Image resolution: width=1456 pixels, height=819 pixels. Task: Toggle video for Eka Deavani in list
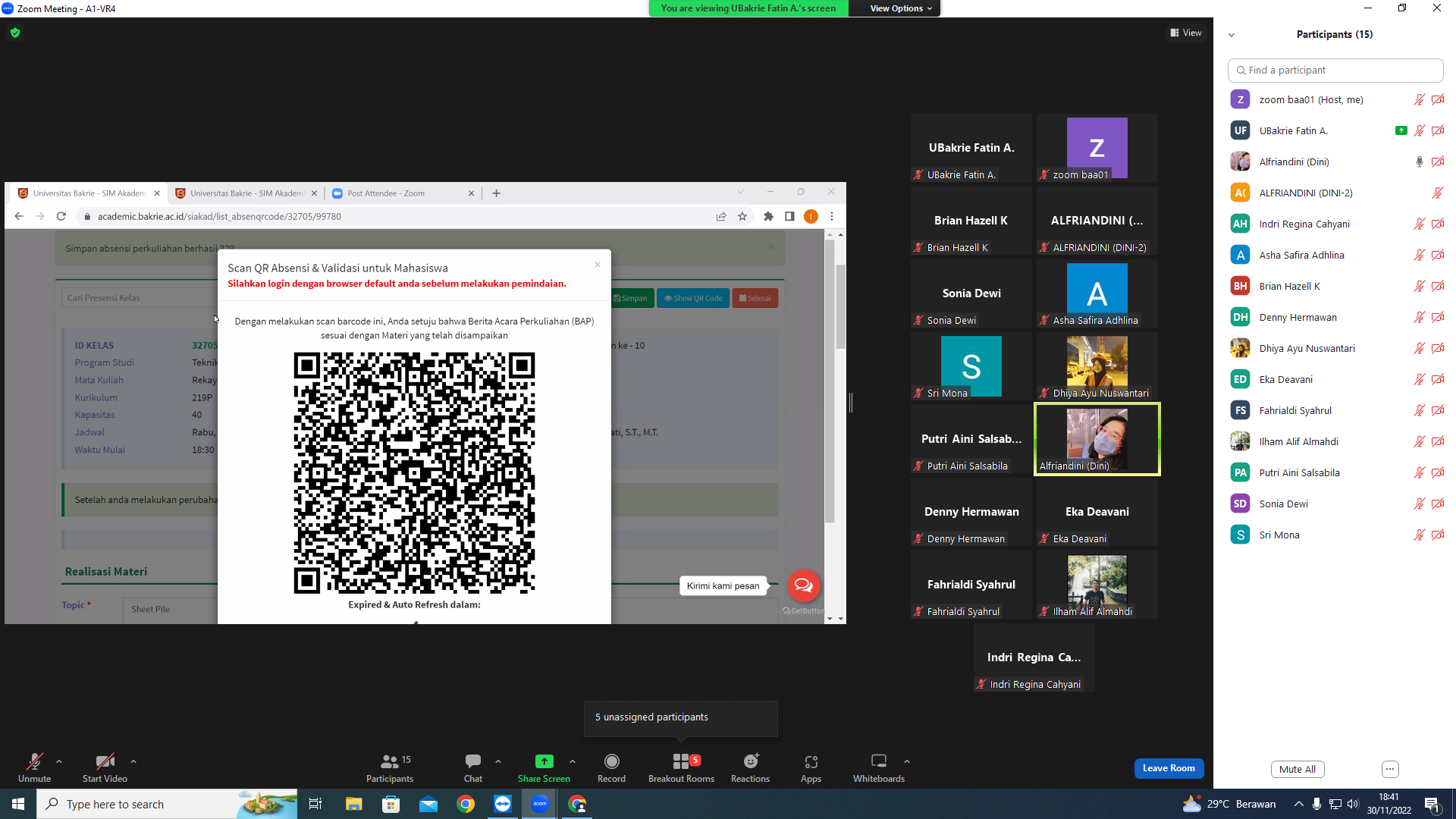pos(1438,379)
